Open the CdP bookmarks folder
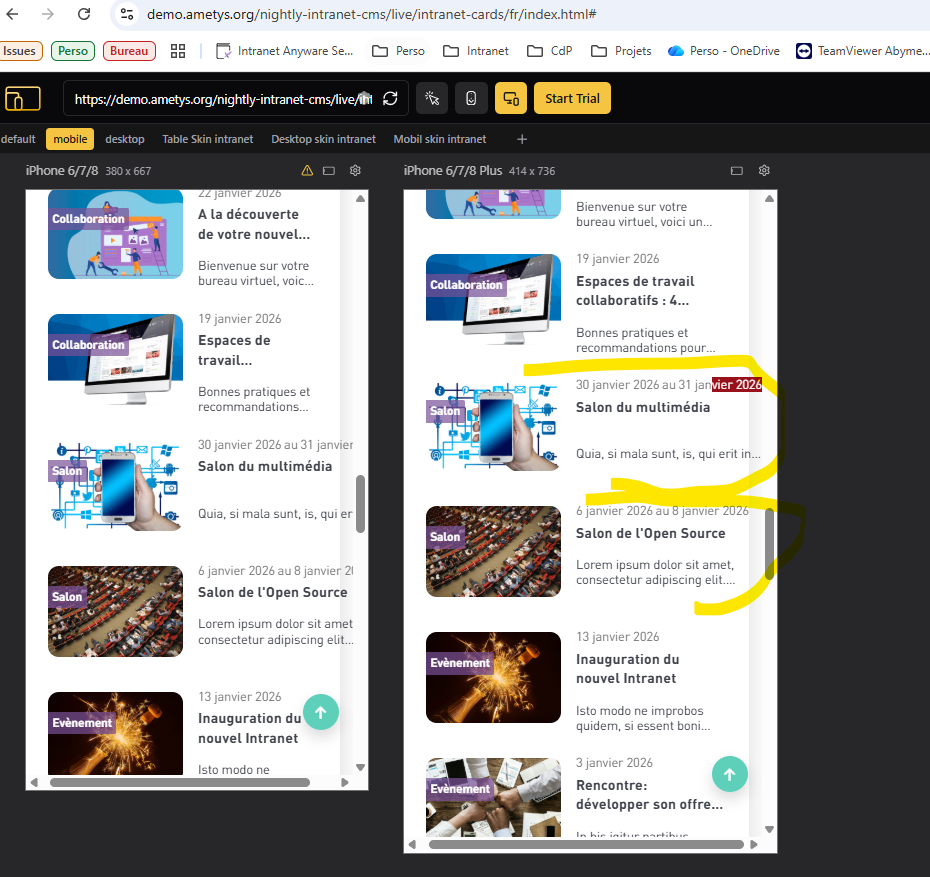This screenshot has height=877, width=930. (x=550, y=51)
